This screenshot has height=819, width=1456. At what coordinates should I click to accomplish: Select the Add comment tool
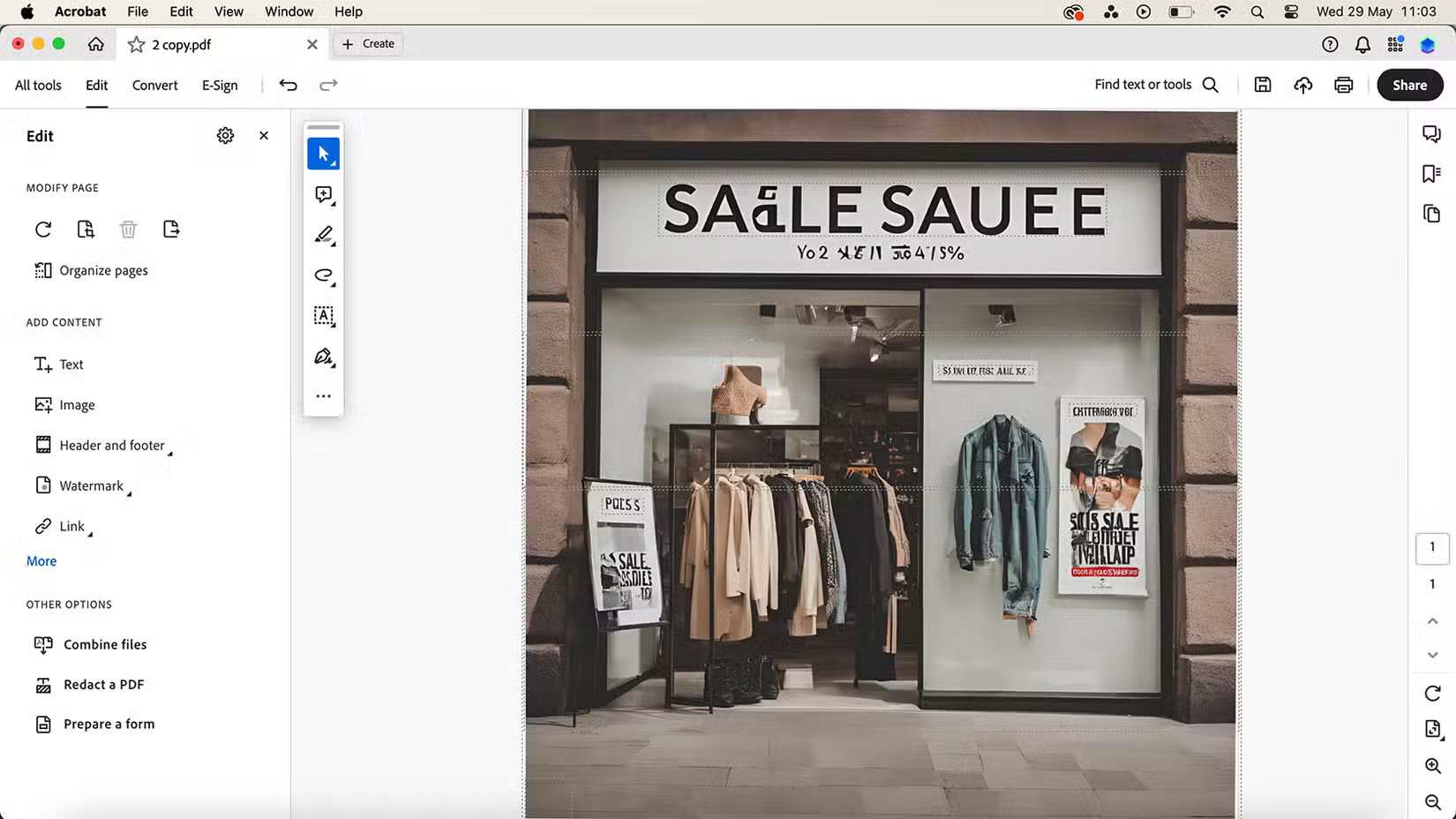[x=323, y=194]
